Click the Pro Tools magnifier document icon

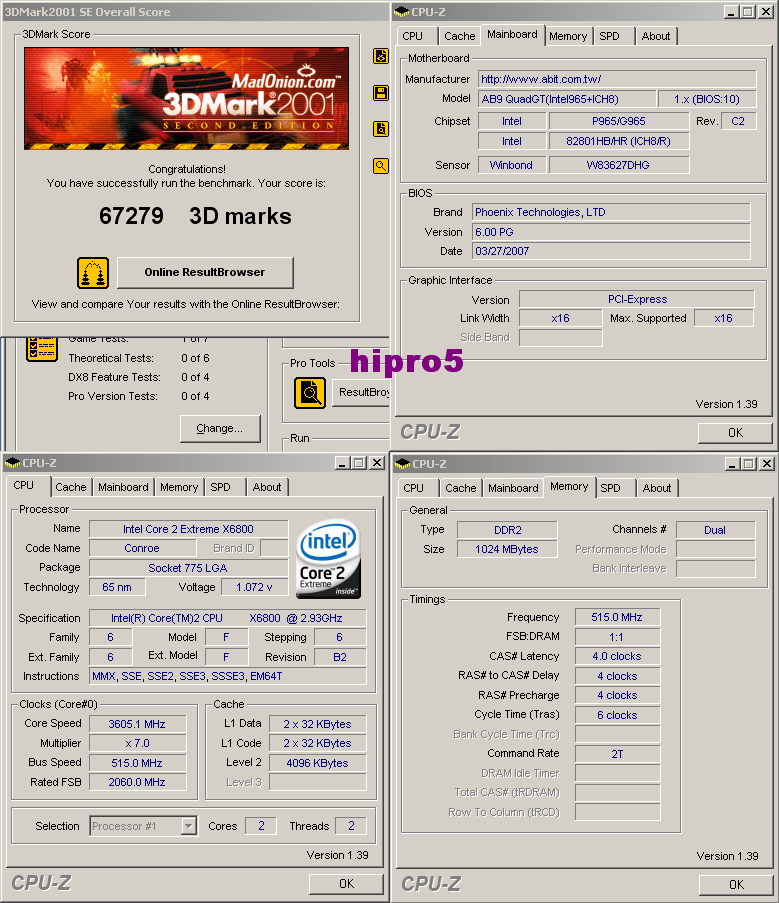(310, 393)
